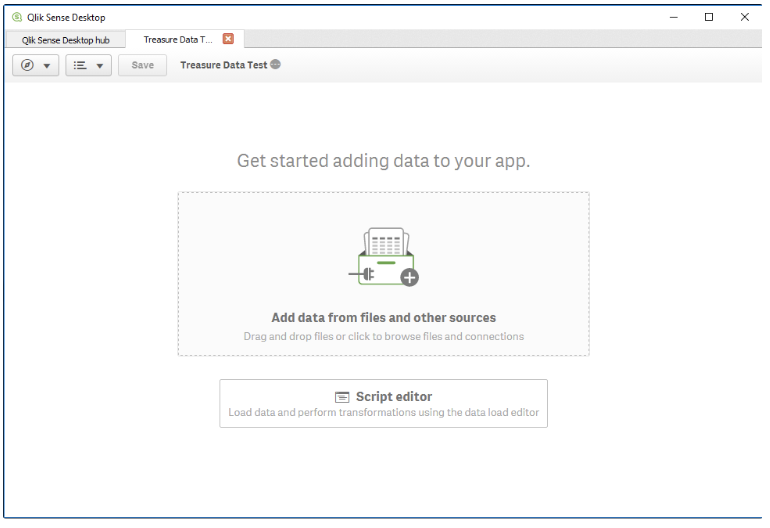Image resolution: width=770 pixels, height=528 pixels.
Task: Close the Qlik Sense Desktop window
Action: [745, 17]
